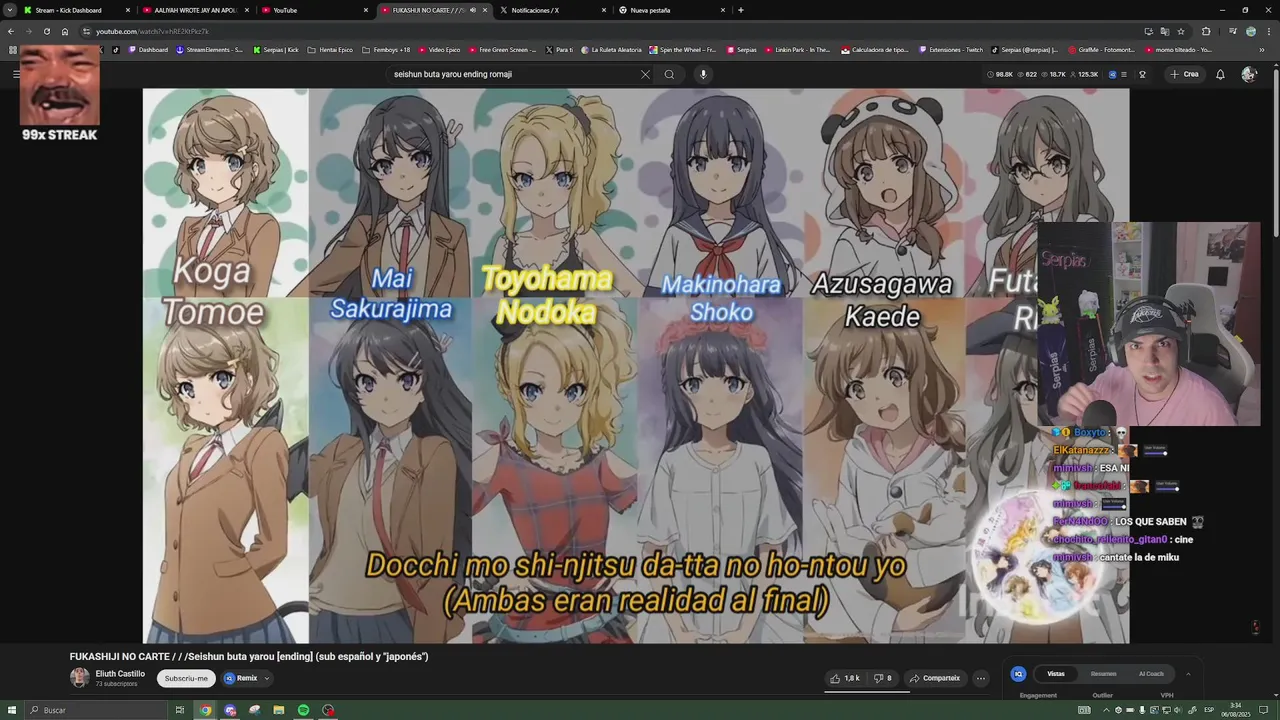Go back to previous page
The image size is (1280, 720).
coord(11,31)
